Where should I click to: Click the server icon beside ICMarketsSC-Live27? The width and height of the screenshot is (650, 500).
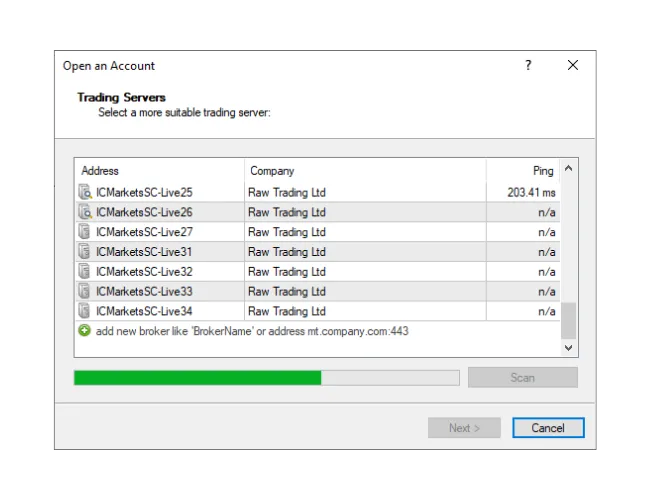[85, 232]
